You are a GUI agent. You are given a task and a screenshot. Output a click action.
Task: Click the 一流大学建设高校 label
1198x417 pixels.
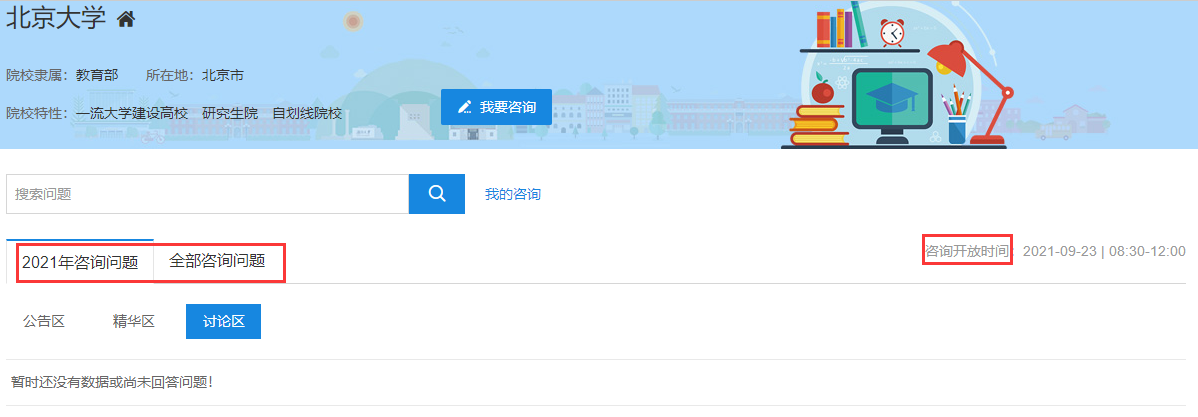coord(132,113)
